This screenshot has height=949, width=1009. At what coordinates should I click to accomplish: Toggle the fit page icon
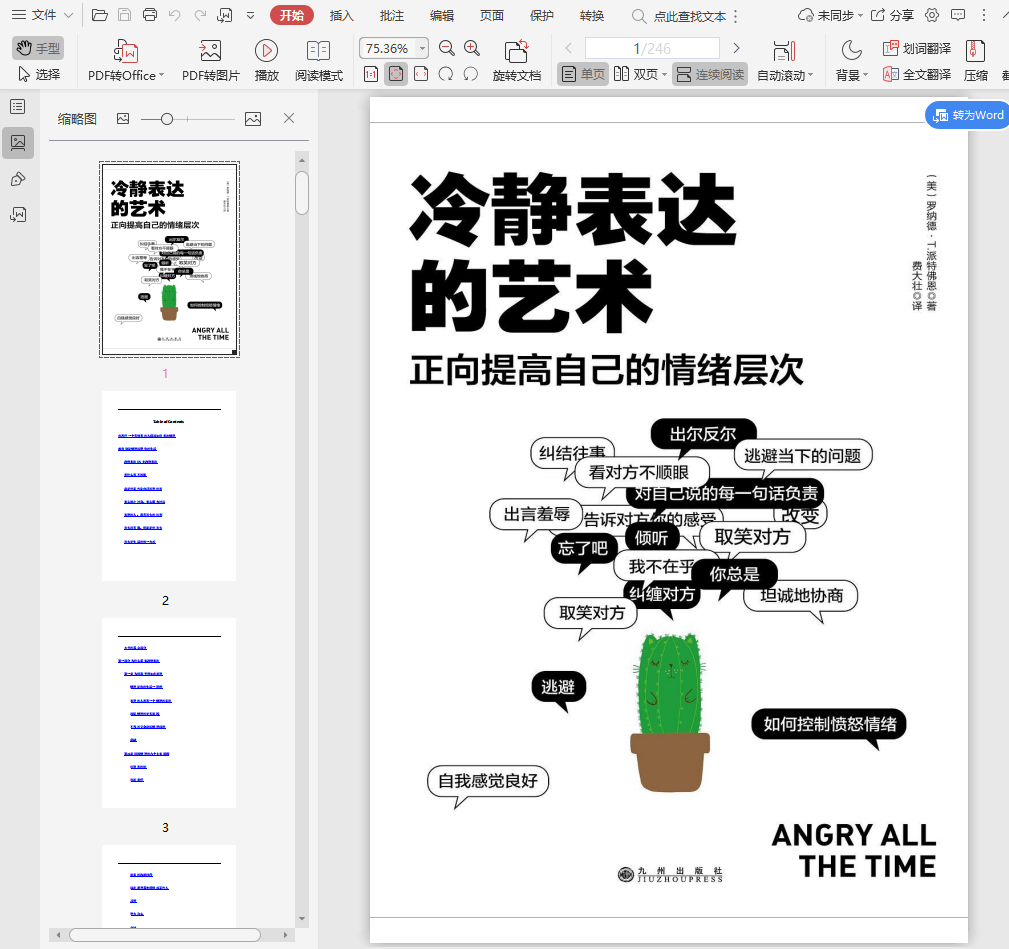click(x=396, y=74)
